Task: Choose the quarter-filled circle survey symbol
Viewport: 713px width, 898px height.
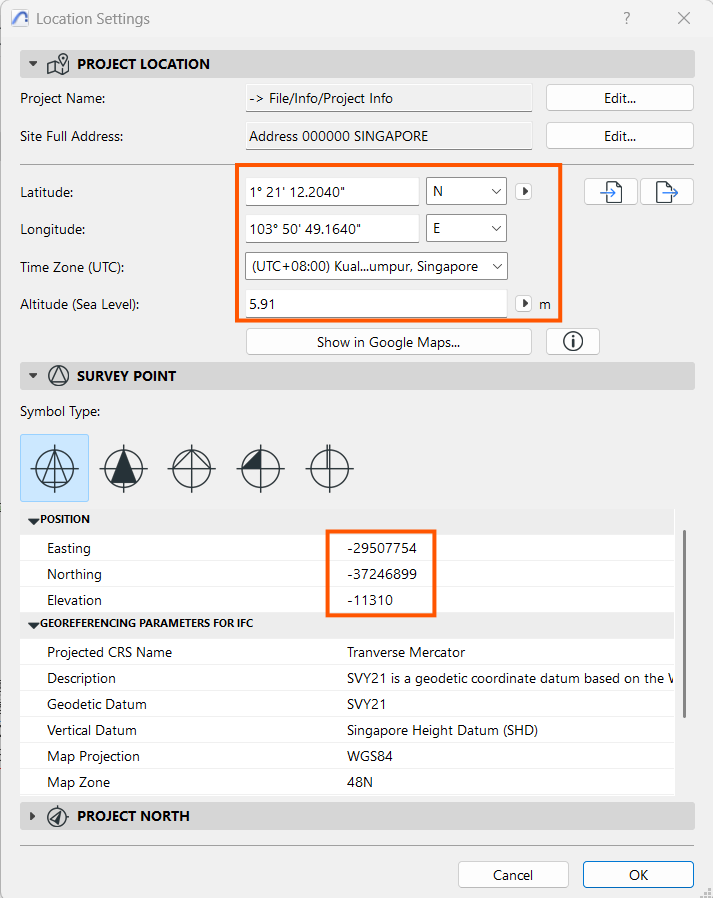Action: coord(260,467)
